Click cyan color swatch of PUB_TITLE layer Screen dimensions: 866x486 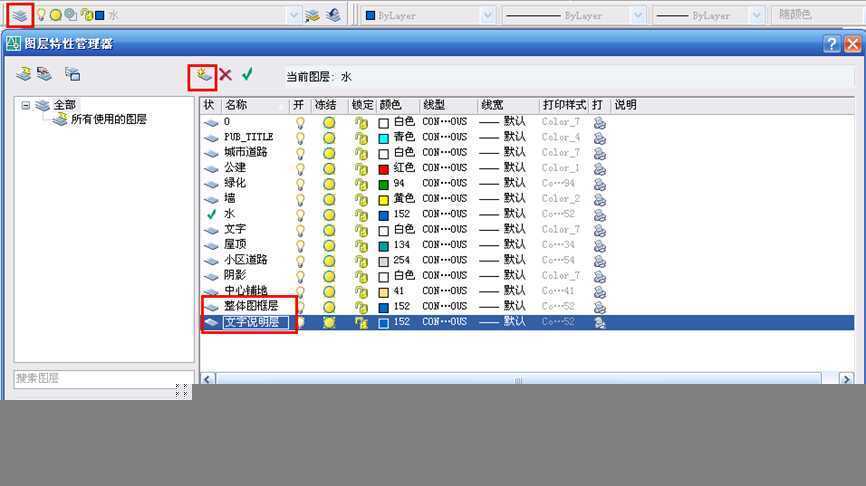click(383, 138)
